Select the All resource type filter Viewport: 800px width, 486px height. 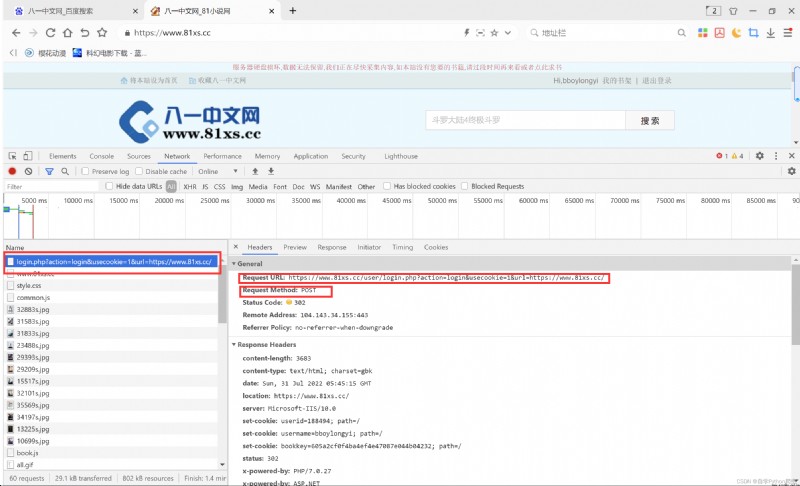(x=171, y=187)
